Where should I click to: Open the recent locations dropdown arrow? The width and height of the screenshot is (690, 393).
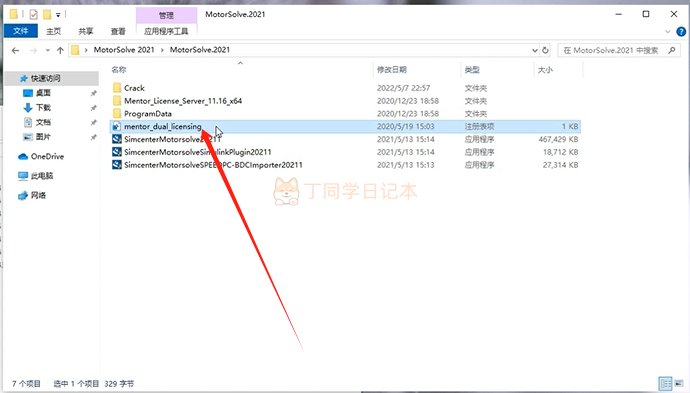pos(47,50)
